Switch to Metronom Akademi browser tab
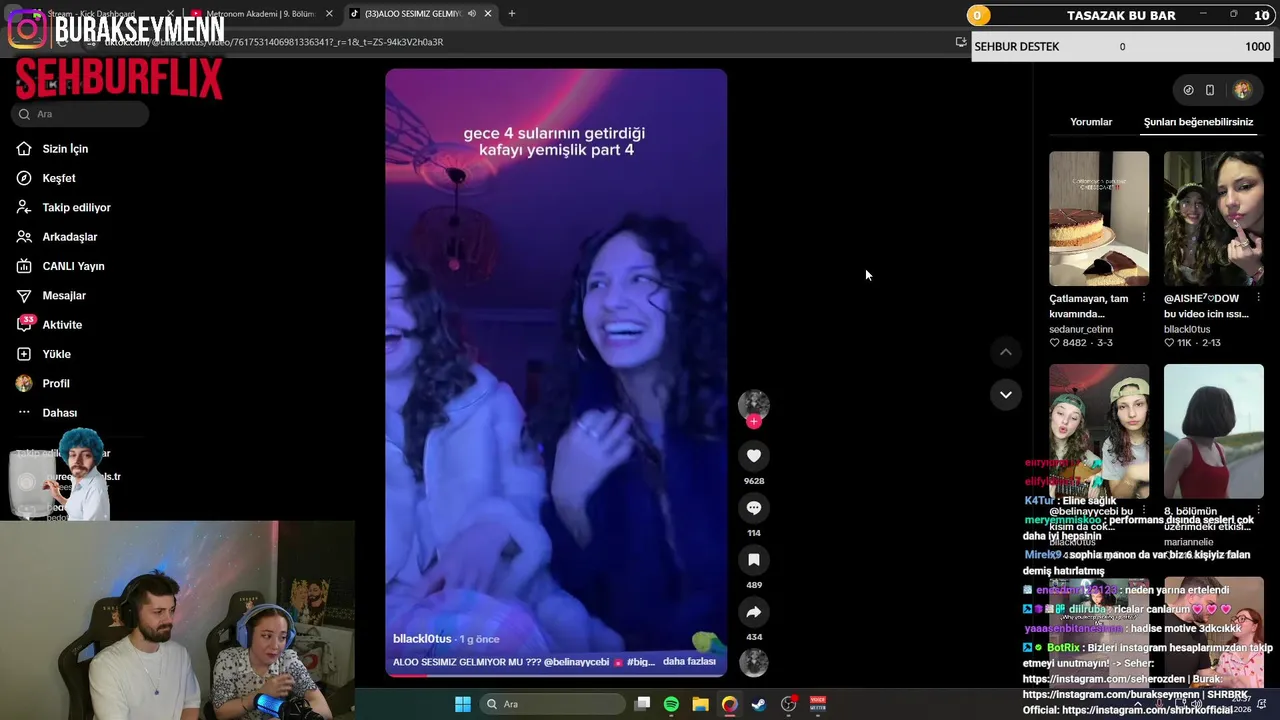1280x720 pixels. (x=262, y=14)
